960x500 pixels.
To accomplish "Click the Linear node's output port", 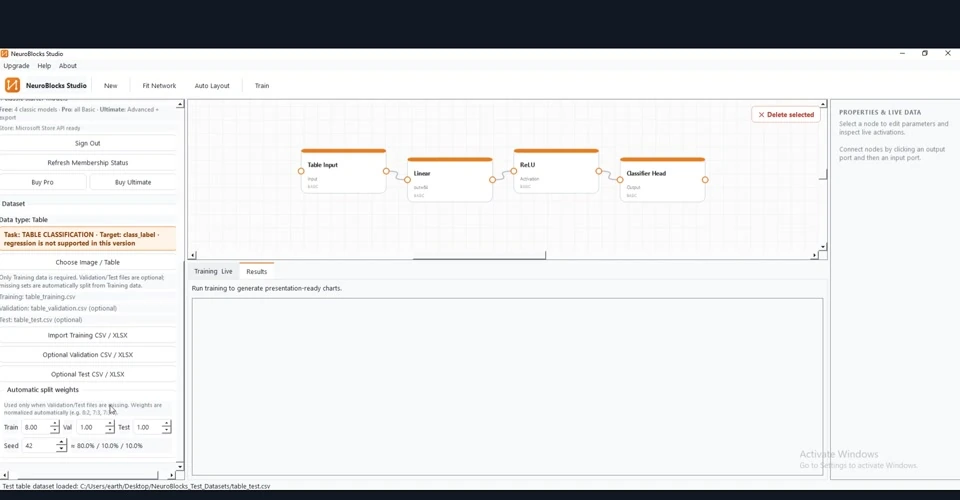I will click(492, 180).
